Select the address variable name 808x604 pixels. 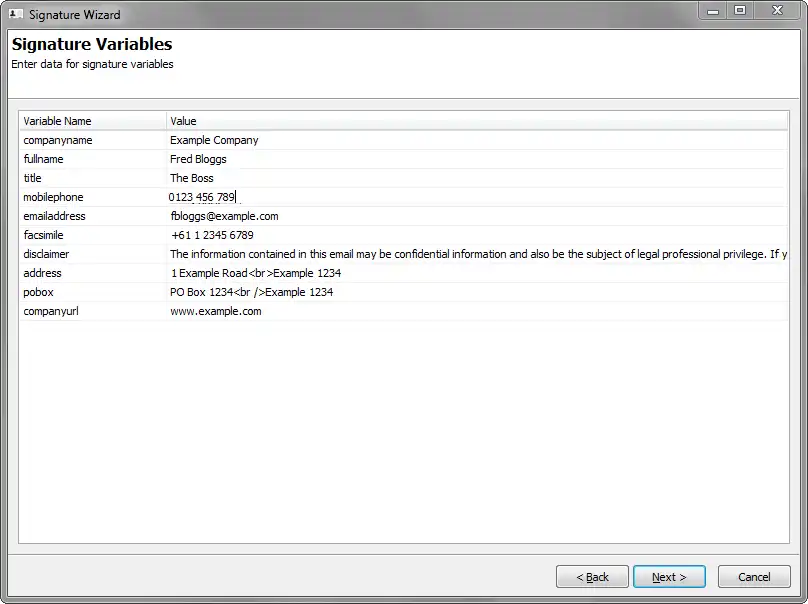pos(42,274)
